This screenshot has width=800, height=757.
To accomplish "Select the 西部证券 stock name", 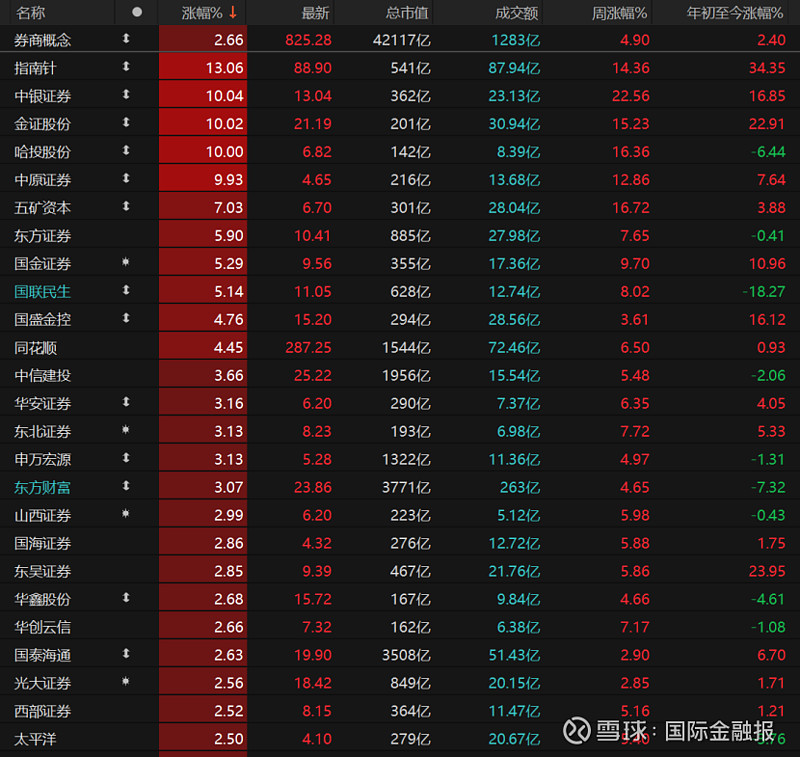I will coord(42,711).
